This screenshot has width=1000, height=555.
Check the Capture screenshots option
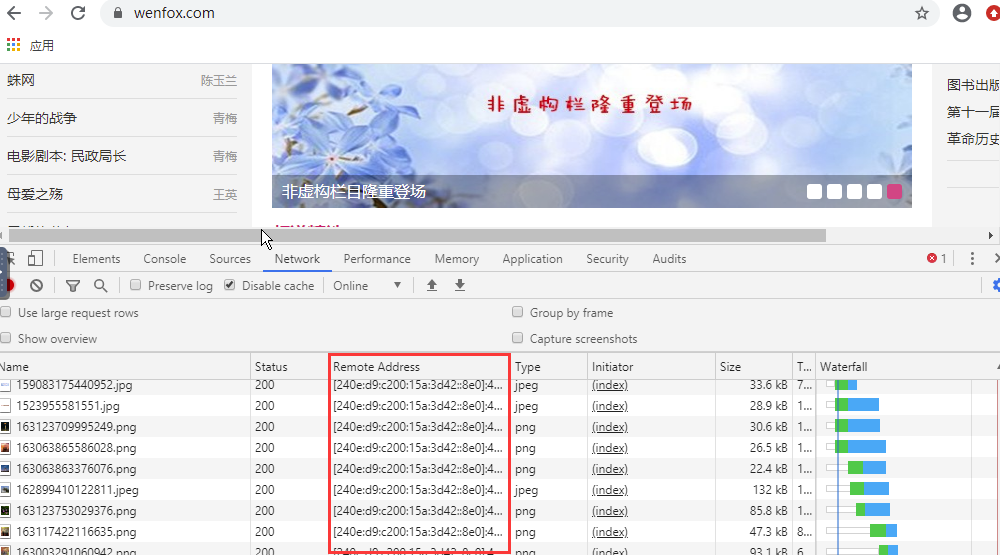tap(518, 339)
